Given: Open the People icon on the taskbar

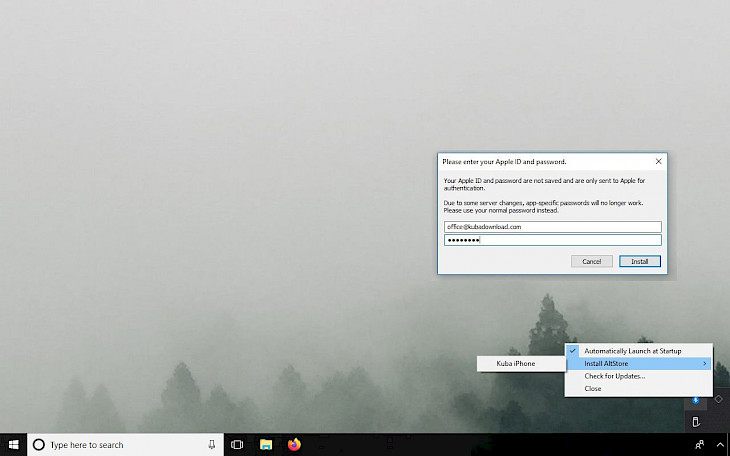Looking at the screenshot, I should tap(699, 445).
